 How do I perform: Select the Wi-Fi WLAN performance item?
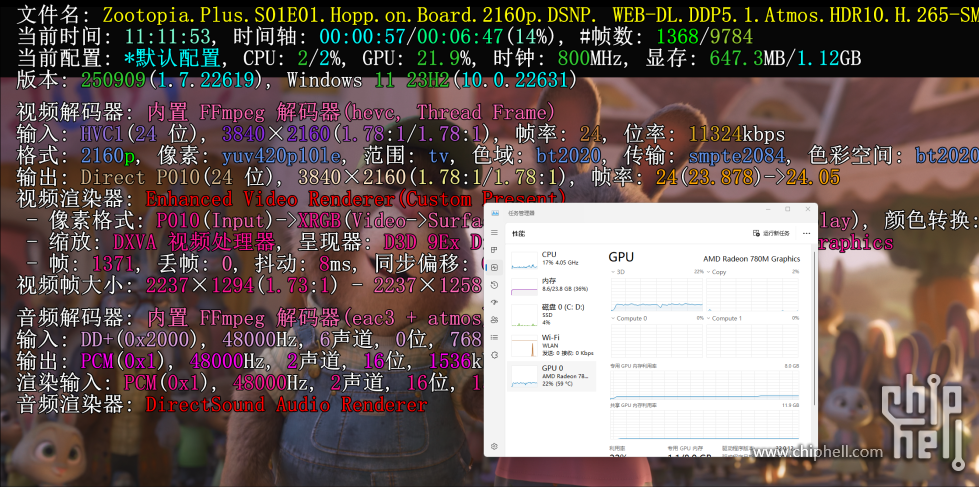pos(552,345)
